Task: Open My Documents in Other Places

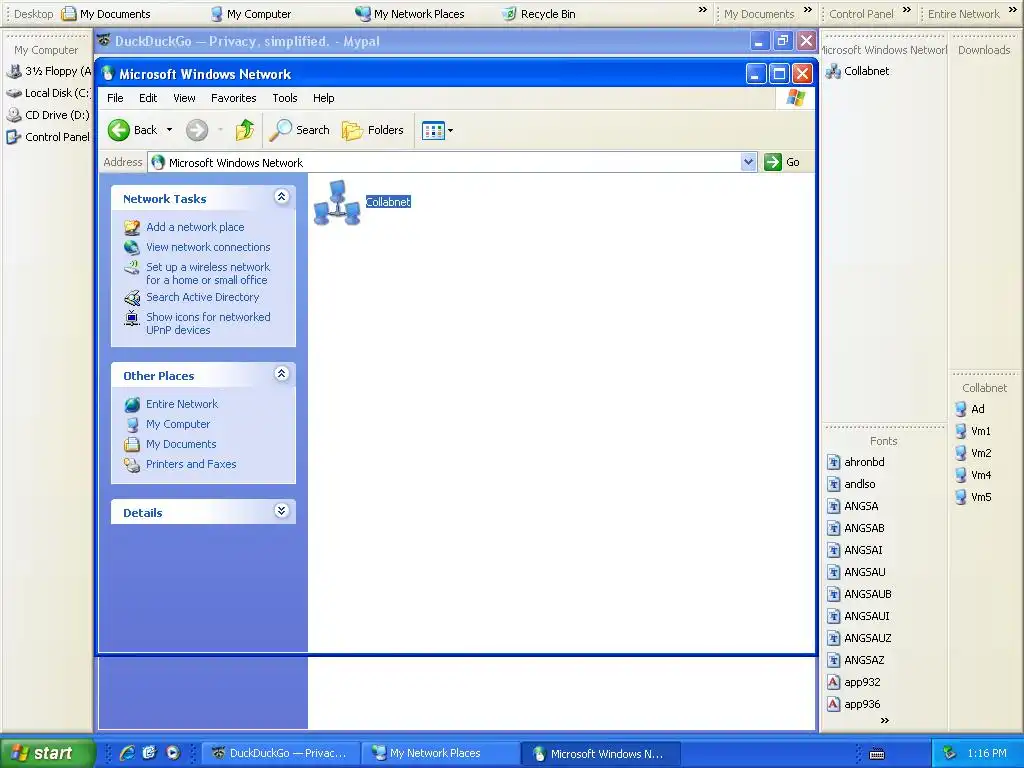Action: tap(181, 444)
